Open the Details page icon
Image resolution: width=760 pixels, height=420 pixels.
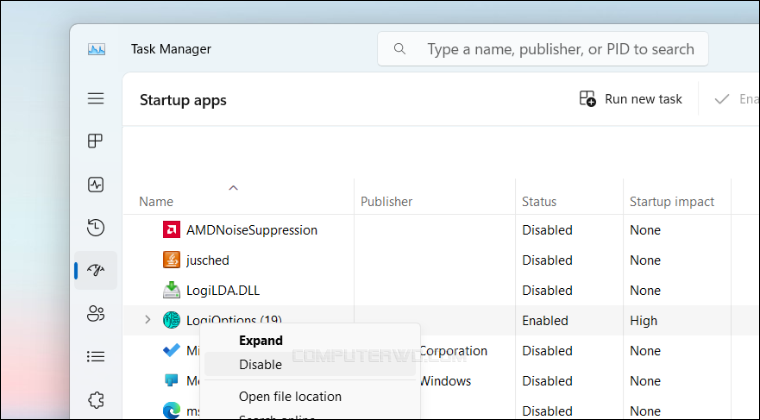[x=95, y=357]
